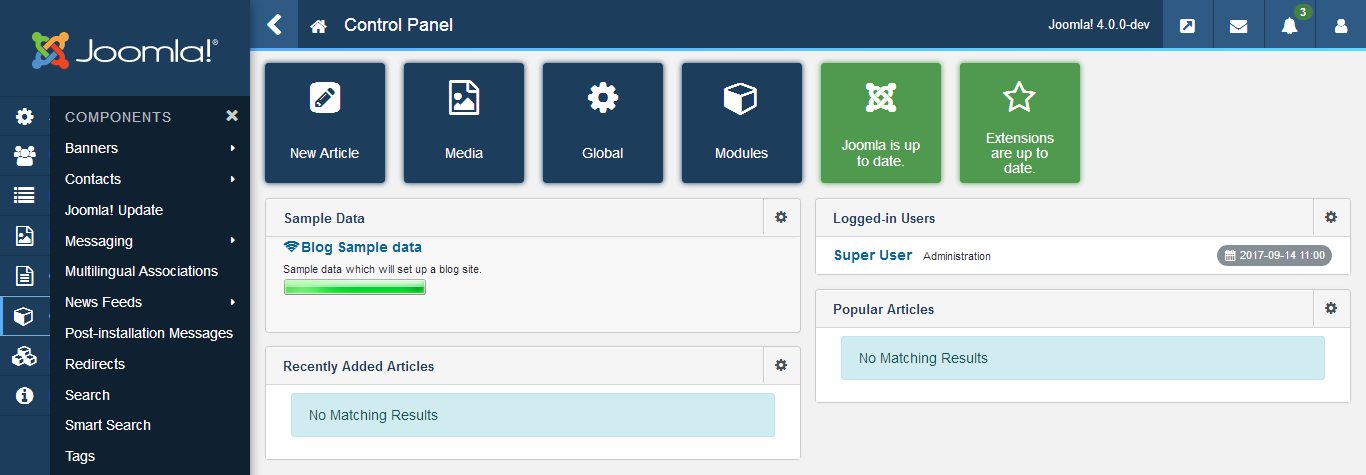Click 'Joomla is up to date' tile

(880, 123)
